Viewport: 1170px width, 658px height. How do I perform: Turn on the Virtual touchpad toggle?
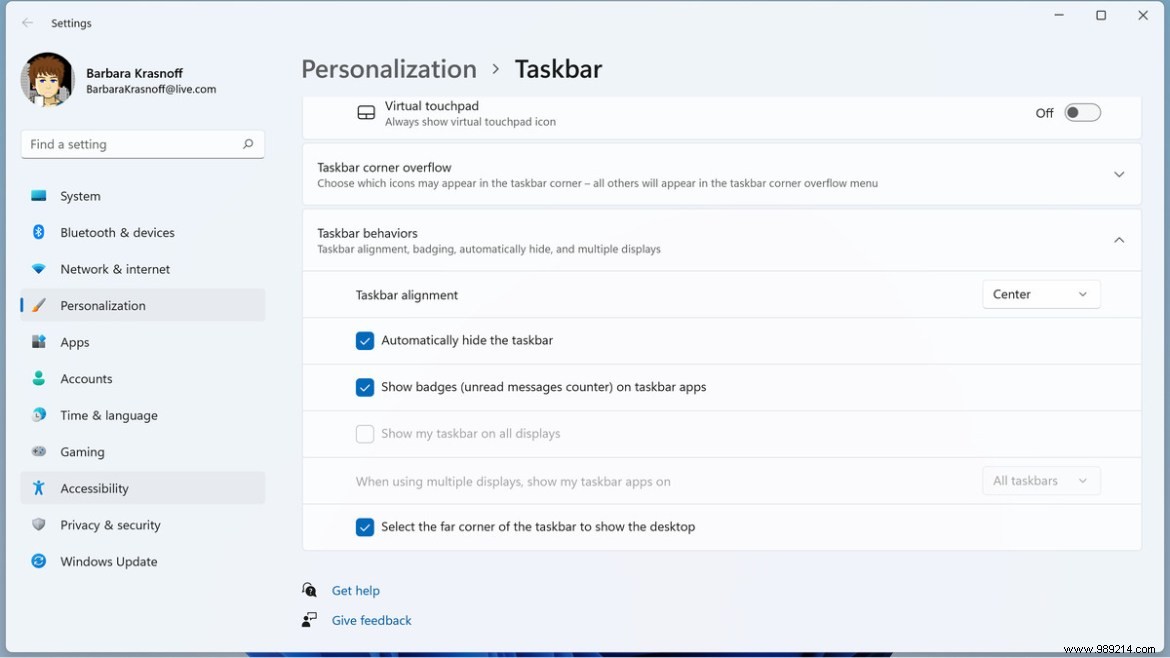tap(1083, 112)
